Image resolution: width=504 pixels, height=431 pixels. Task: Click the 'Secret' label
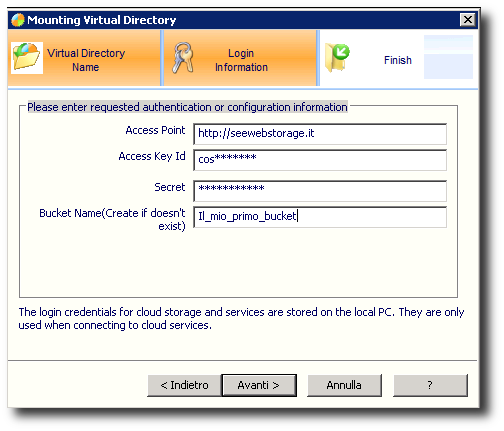point(170,187)
